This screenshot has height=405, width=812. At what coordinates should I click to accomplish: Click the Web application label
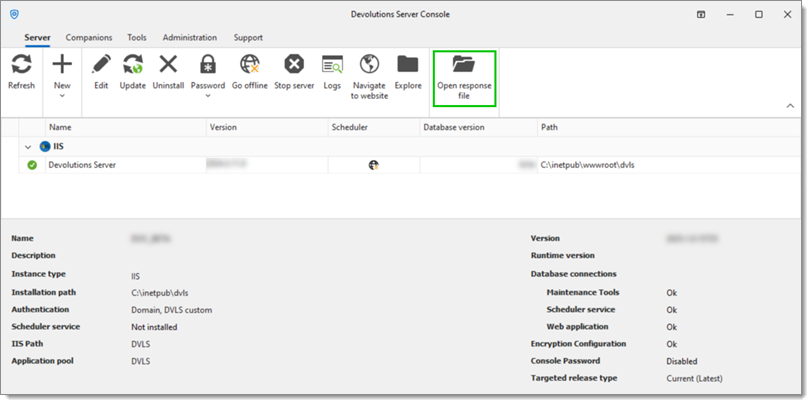pyautogui.click(x=577, y=326)
